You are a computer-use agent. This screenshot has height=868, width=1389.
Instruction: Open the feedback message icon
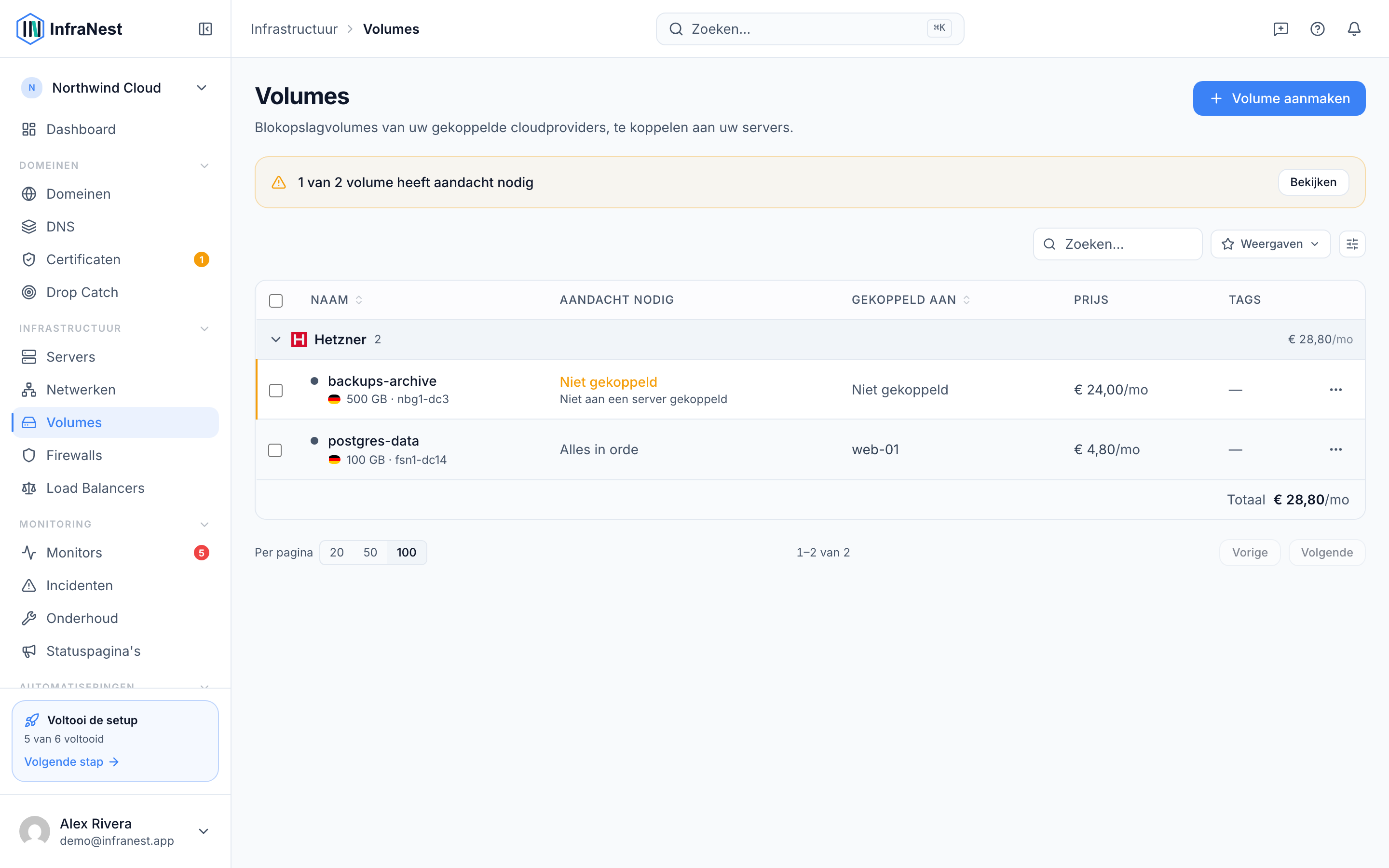(1280, 29)
